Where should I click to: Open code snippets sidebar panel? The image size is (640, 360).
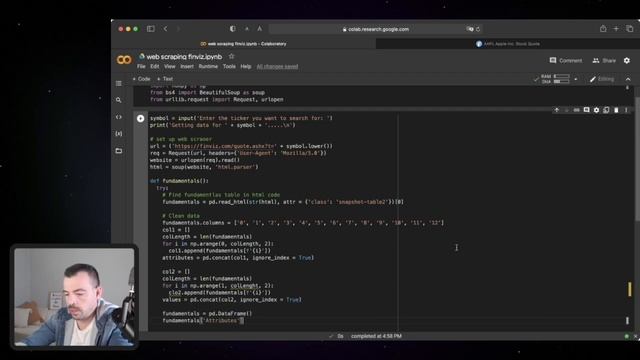coord(119,117)
